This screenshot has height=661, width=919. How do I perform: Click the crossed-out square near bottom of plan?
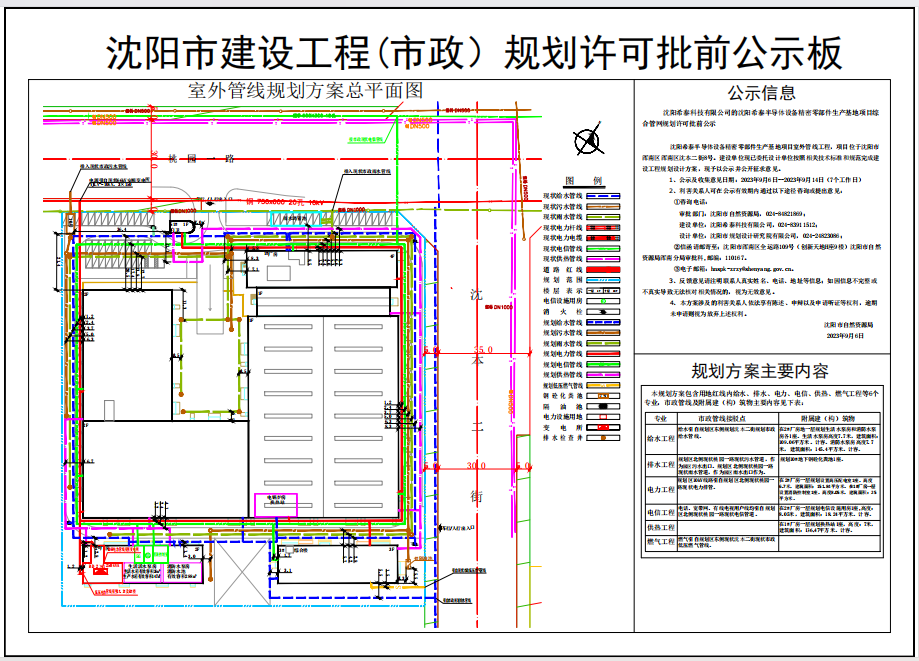tap(242, 572)
